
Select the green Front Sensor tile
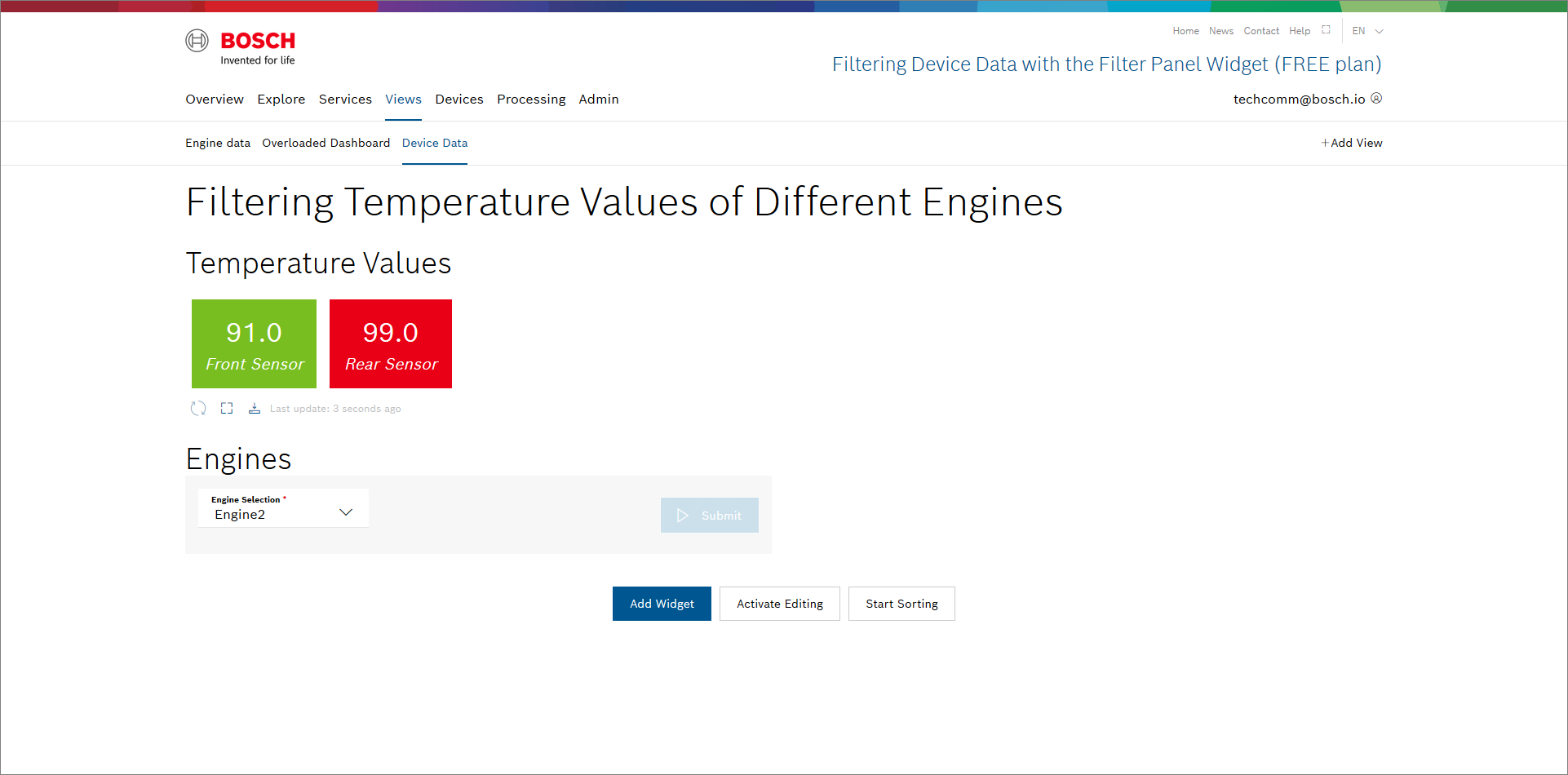click(254, 343)
